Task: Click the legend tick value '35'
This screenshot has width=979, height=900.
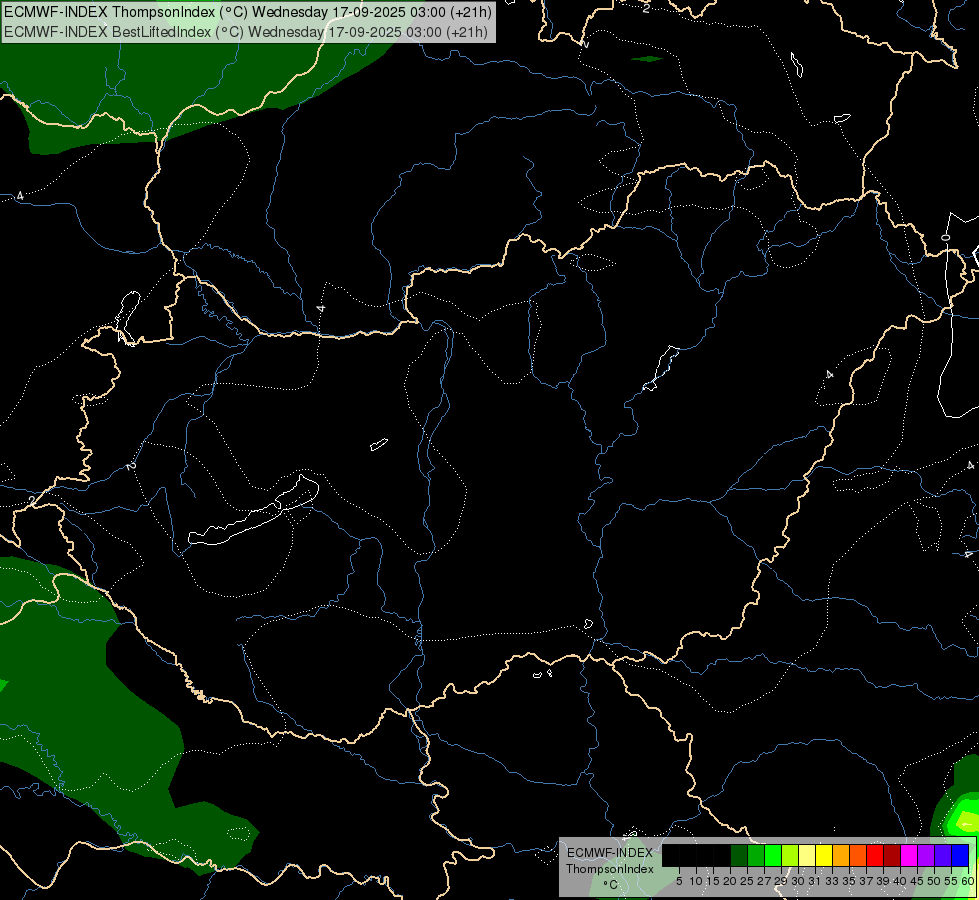Action: [850, 881]
